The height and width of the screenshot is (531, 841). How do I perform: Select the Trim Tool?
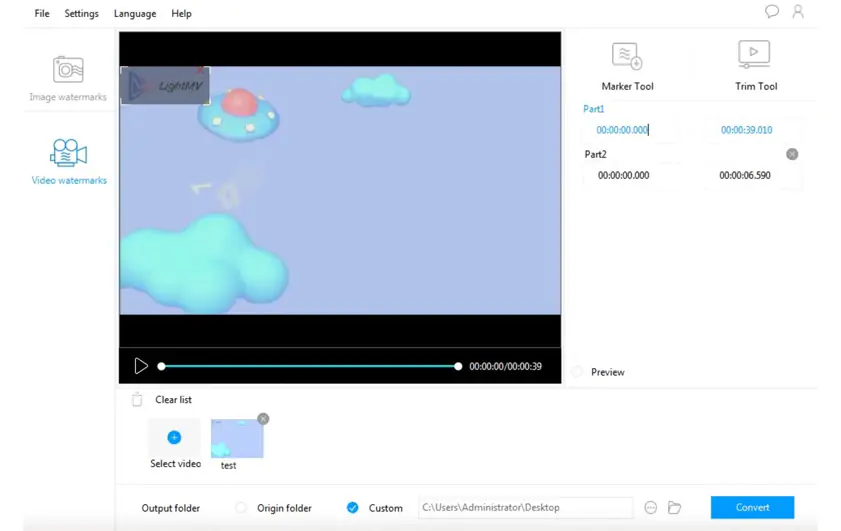click(x=755, y=67)
